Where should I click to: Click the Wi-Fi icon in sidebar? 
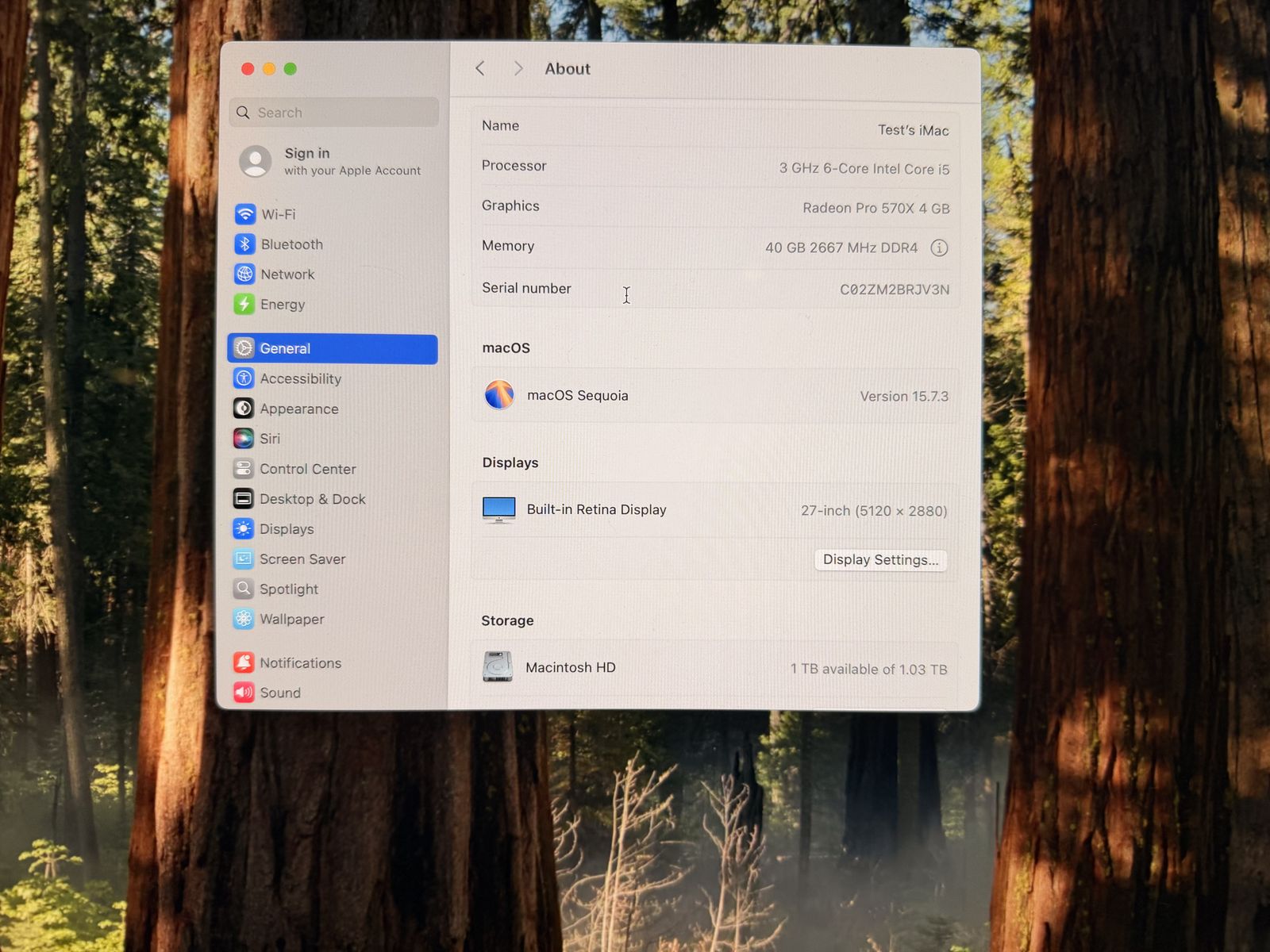pyautogui.click(x=245, y=214)
